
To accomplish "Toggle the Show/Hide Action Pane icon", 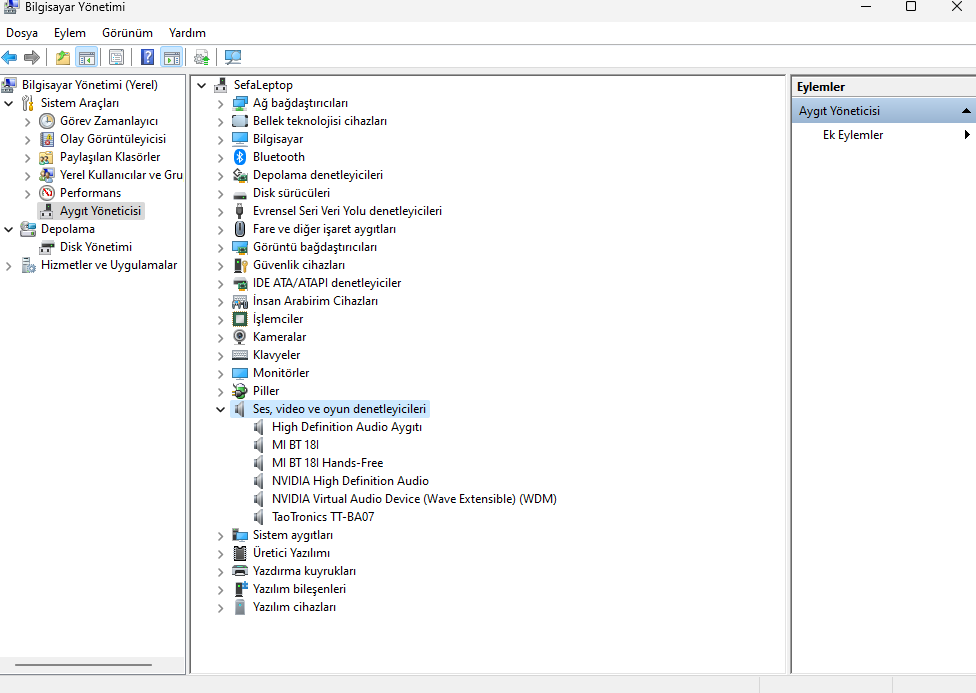I will click(x=172, y=58).
